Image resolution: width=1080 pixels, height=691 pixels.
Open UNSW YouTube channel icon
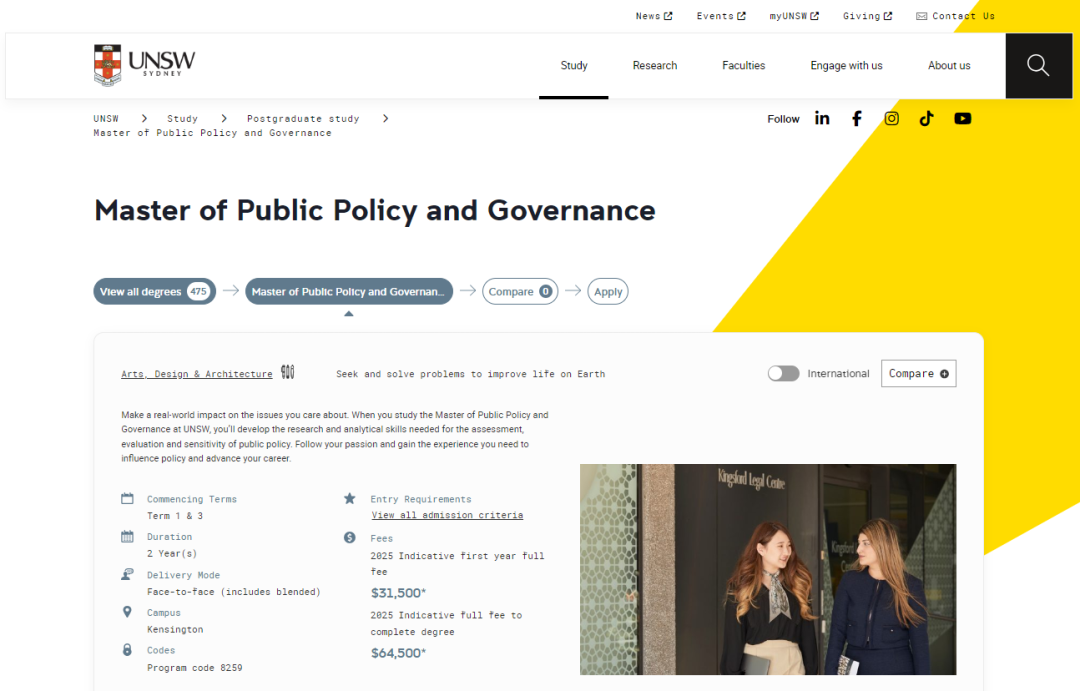click(x=962, y=118)
